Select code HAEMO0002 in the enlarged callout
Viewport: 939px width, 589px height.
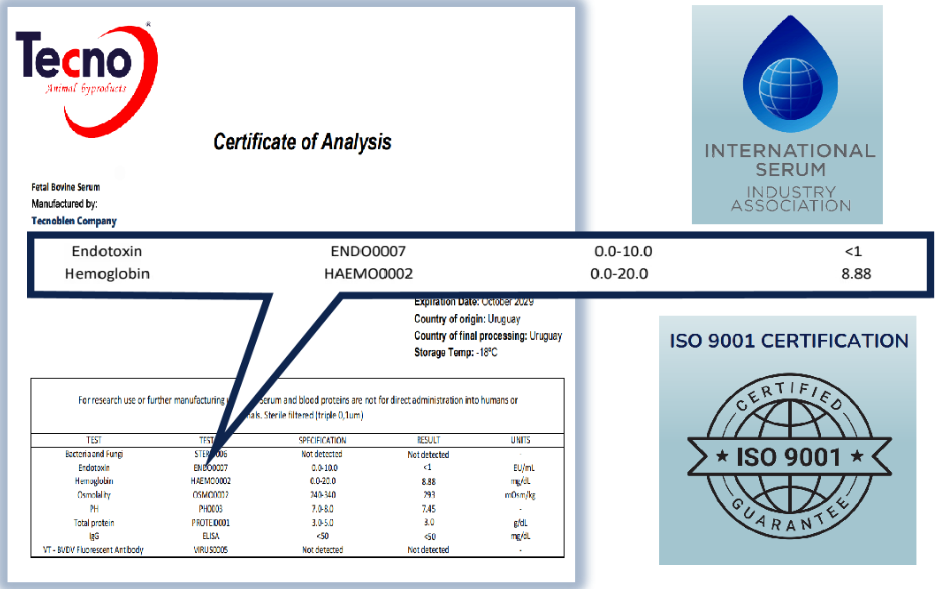[x=369, y=273]
